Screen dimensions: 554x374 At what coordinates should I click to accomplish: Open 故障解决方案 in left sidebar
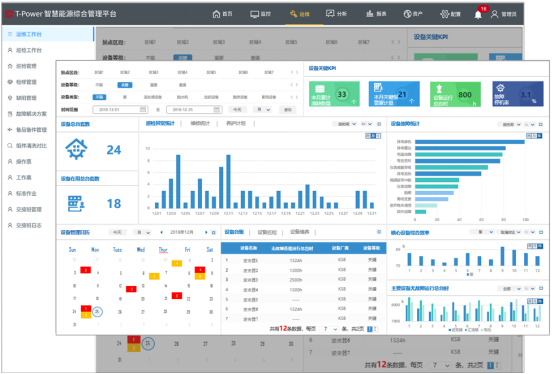(x=31, y=114)
